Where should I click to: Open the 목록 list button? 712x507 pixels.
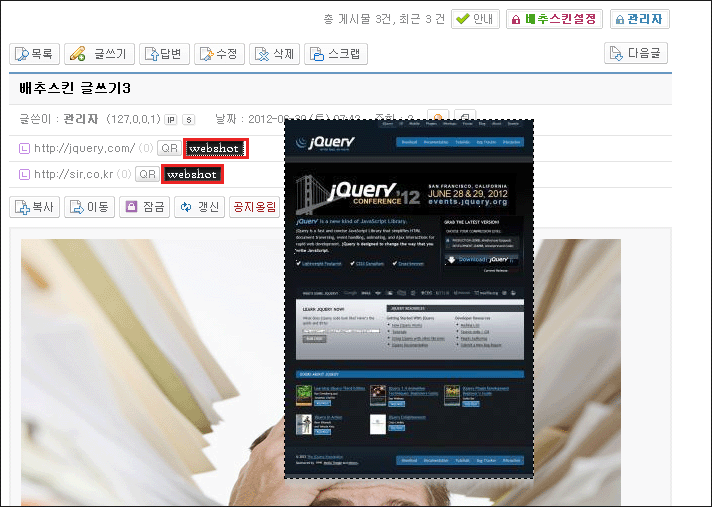click(x=35, y=54)
